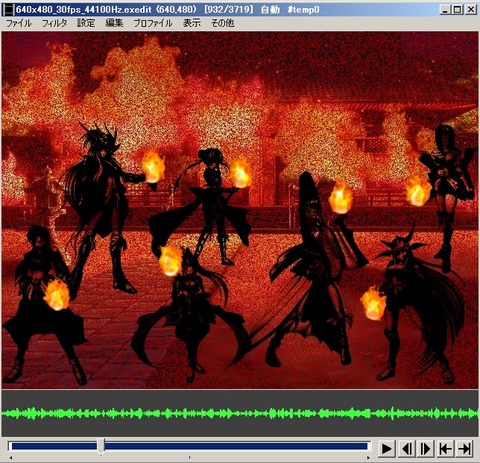Image resolution: width=480 pixels, height=463 pixels.
Task: Close the AviUtl window
Action: coord(471,9)
